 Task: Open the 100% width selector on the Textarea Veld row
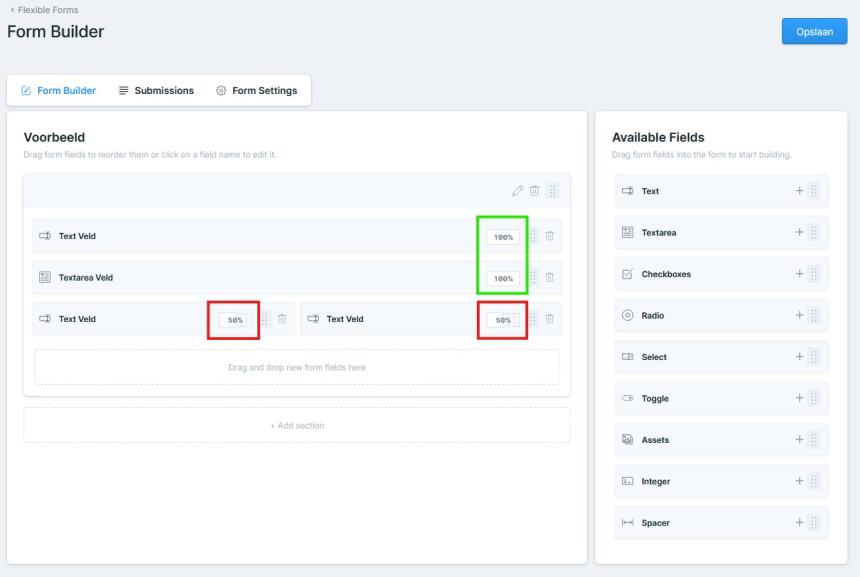click(x=503, y=278)
